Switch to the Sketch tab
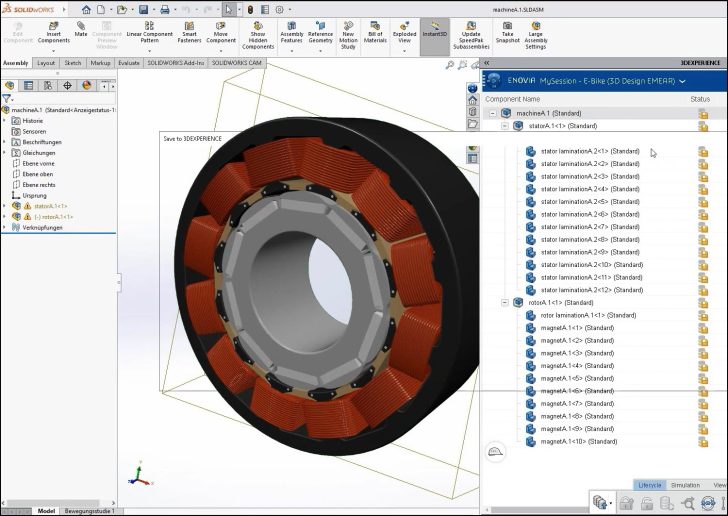Image resolution: width=728 pixels, height=516 pixels. tap(73, 63)
